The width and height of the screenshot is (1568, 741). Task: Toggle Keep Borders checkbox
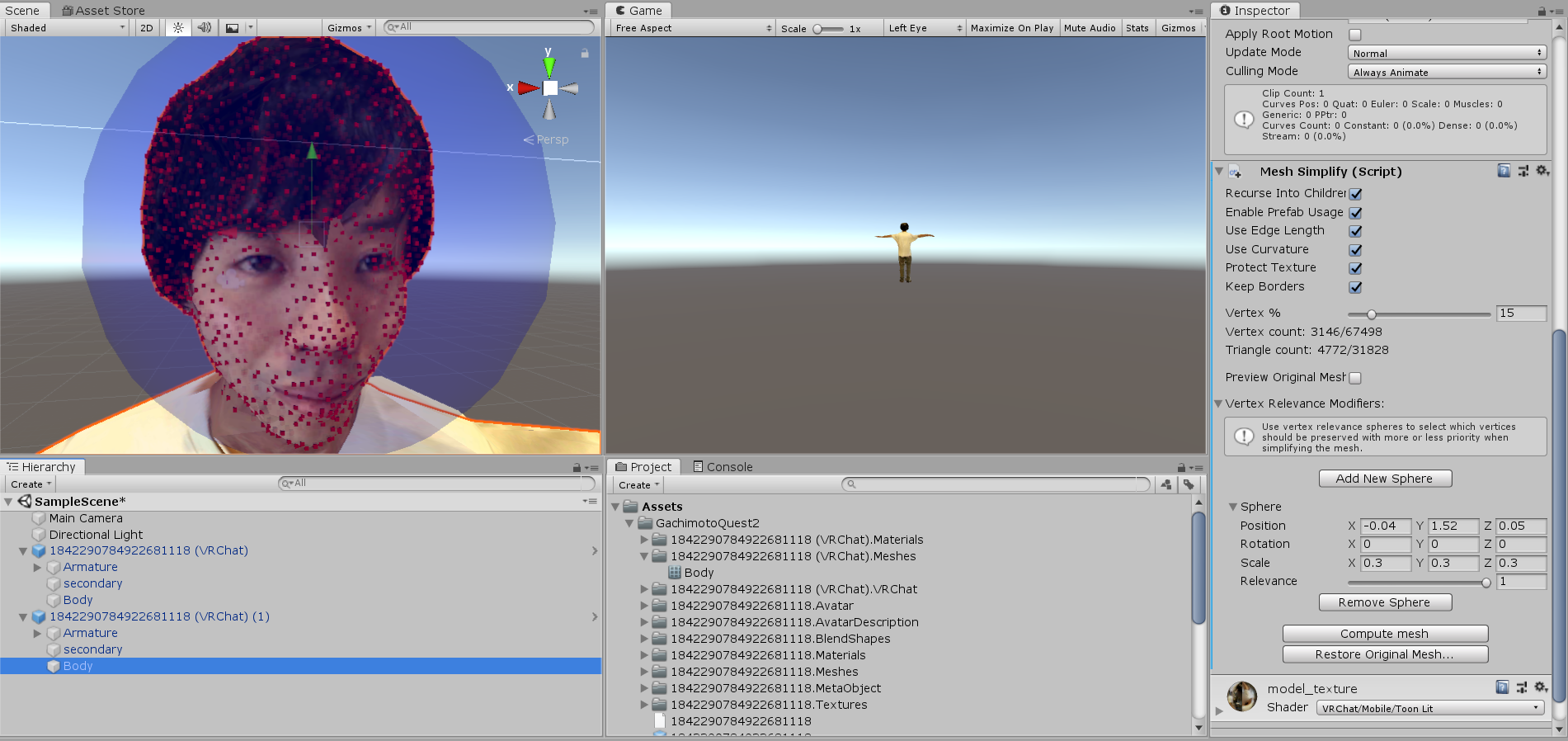[x=1355, y=287]
